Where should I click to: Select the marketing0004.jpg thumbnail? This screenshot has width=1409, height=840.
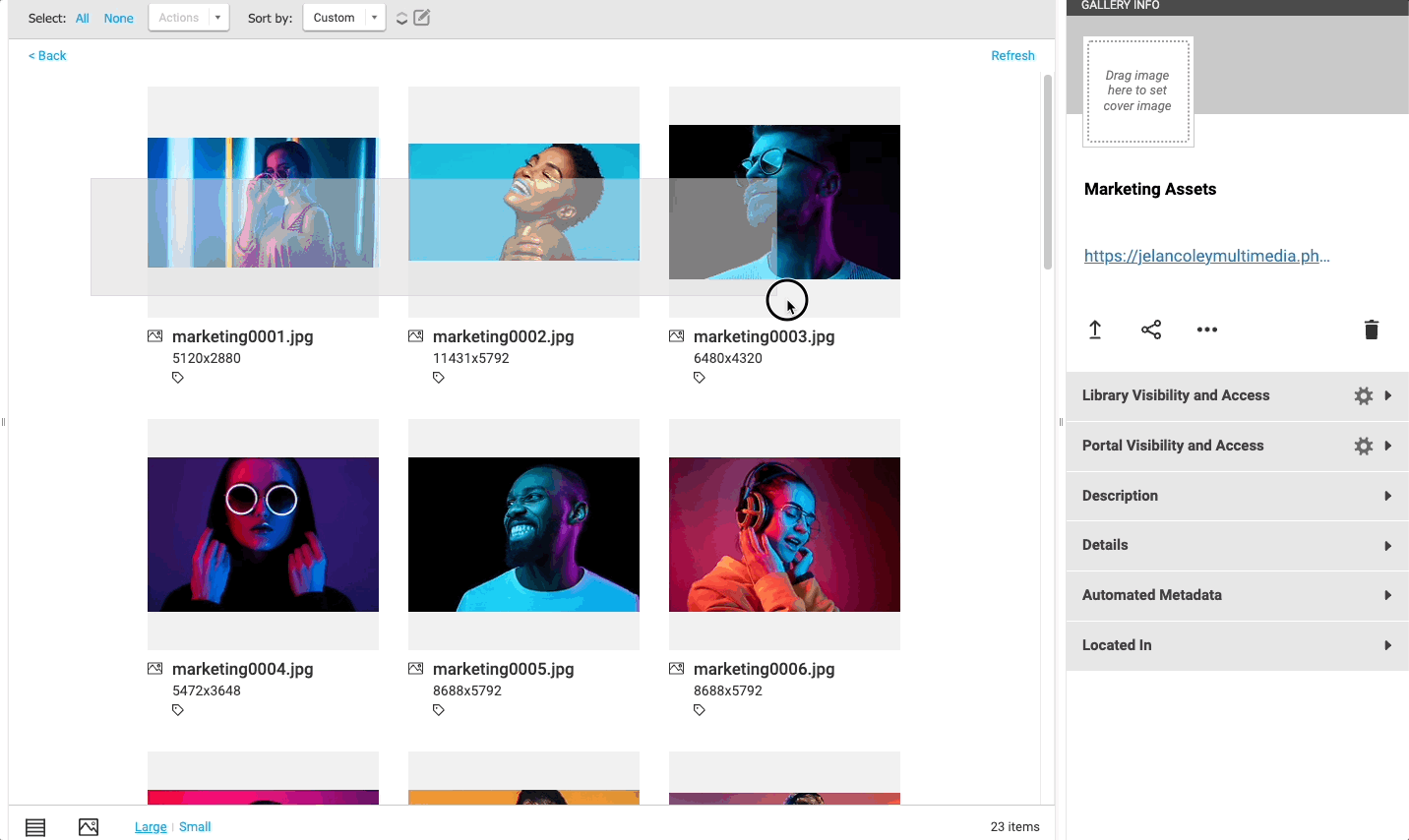click(x=263, y=534)
